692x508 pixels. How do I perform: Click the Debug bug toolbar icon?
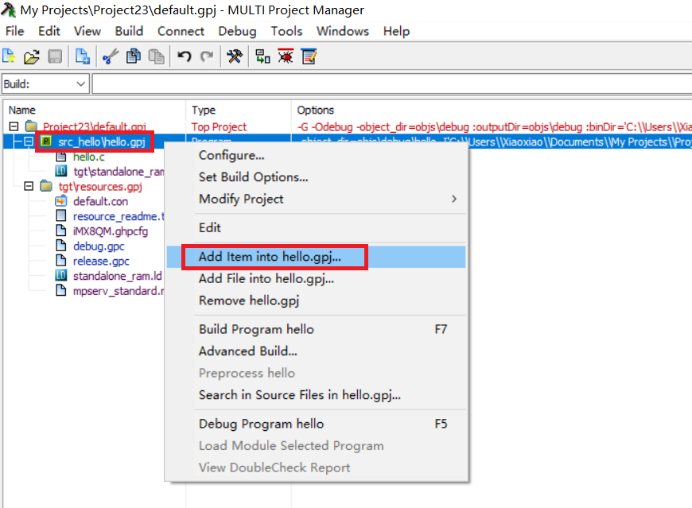(286, 57)
